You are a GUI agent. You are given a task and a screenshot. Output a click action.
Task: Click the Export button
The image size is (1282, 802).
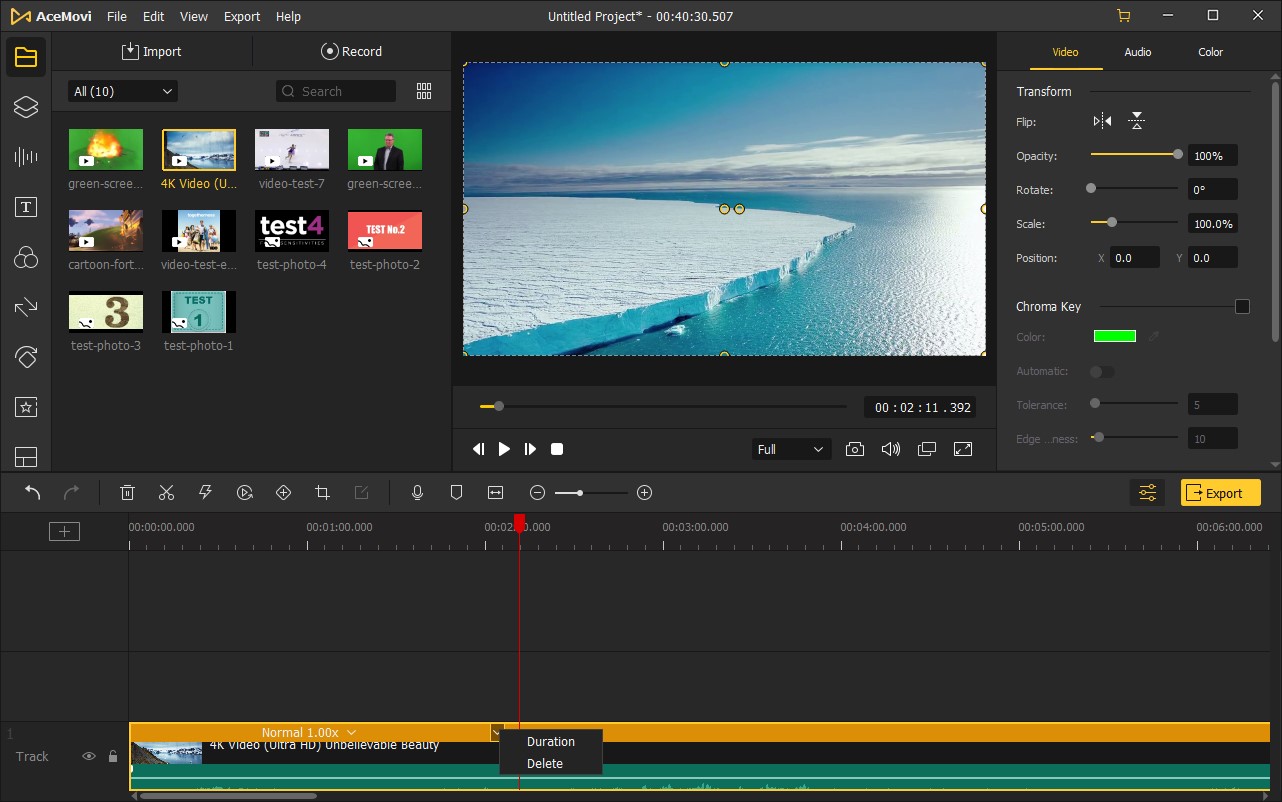[x=1220, y=493]
